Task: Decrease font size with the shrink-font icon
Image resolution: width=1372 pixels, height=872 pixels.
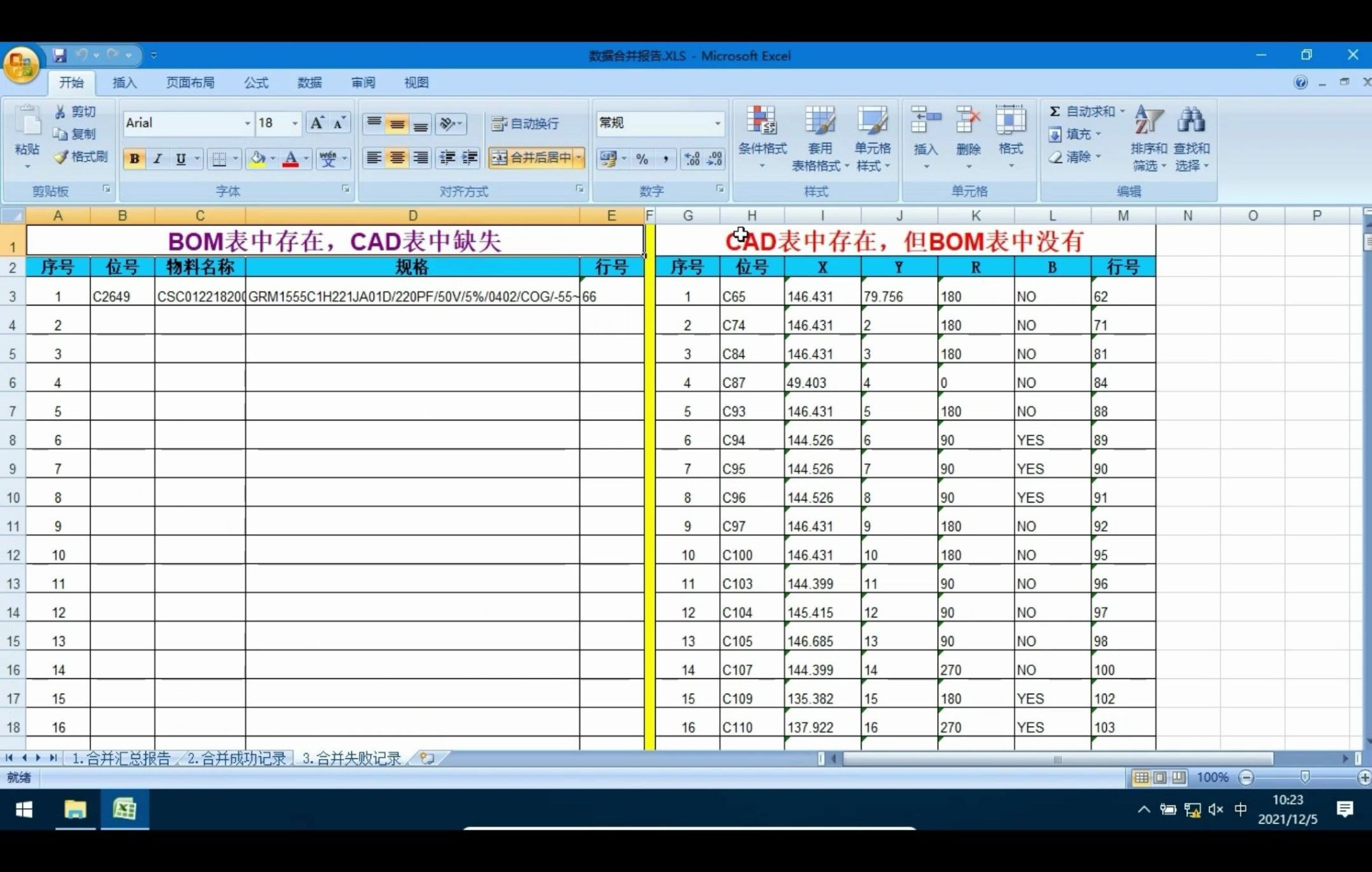Action: click(339, 122)
